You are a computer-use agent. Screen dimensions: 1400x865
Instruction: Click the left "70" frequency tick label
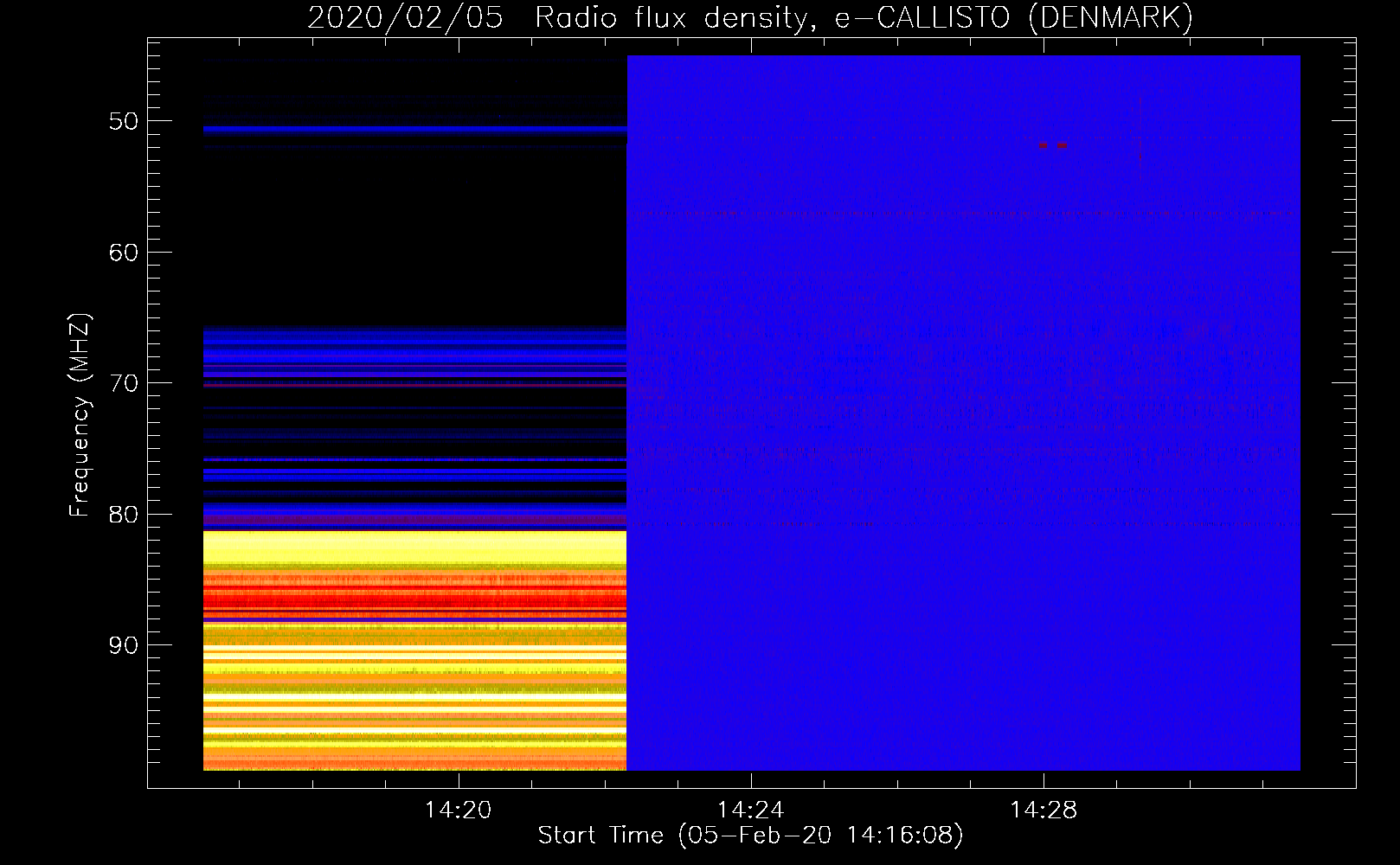point(124,383)
